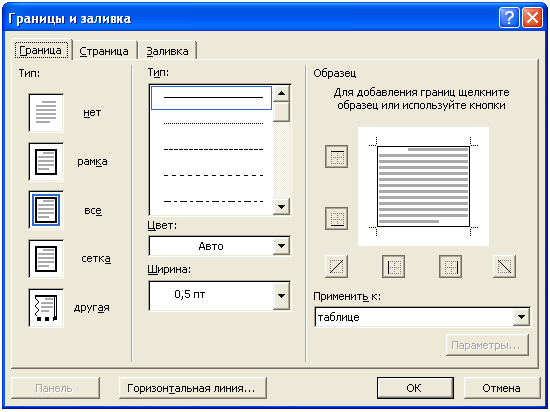Choose the 'другая' custom border preset icon
This screenshot has width=550, height=412.
pyautogui.click(x=46, y=308)
